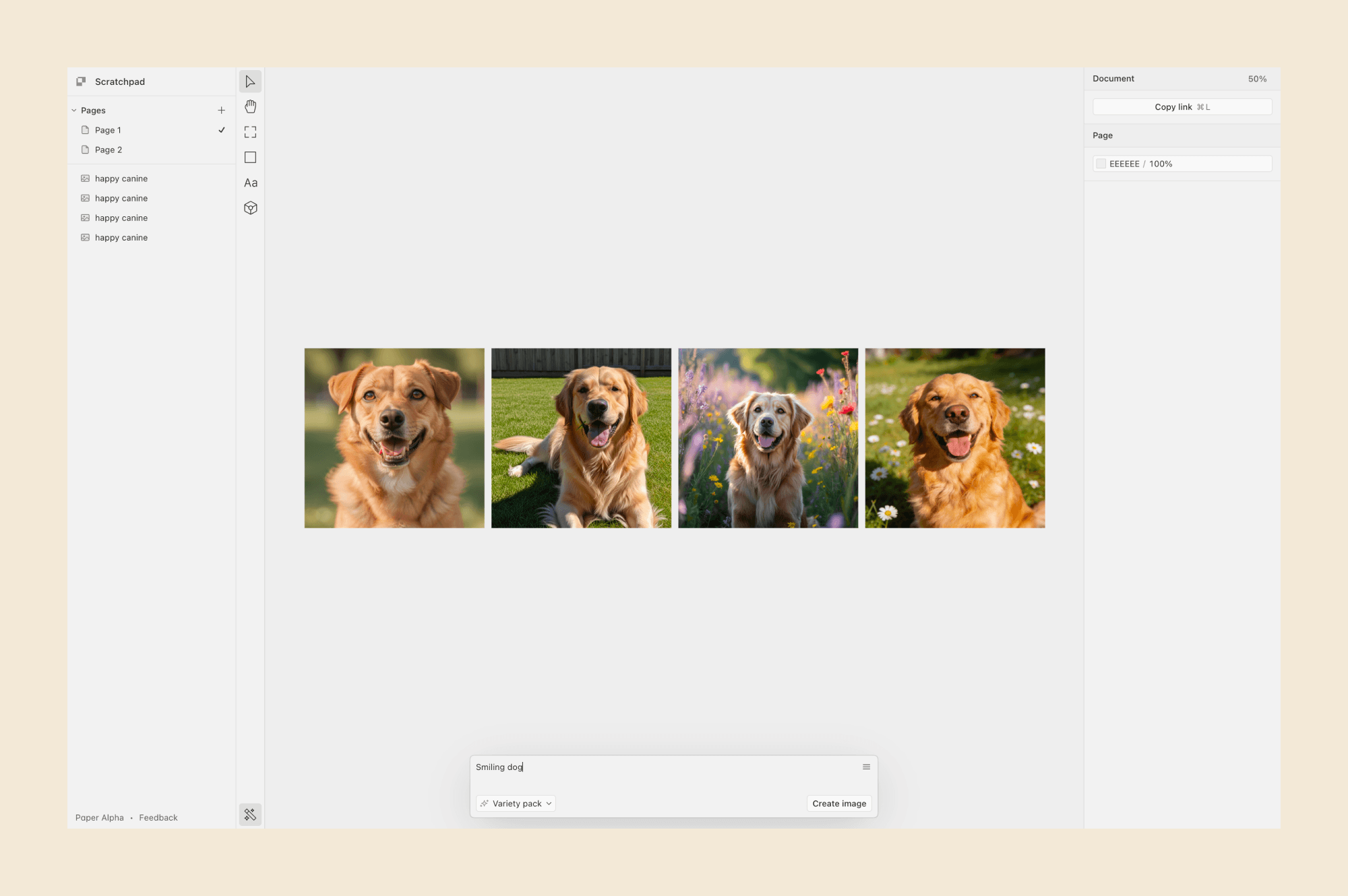Viewport: 1348px width, 896px height.
Task: Select the first happy canine layer
Action: coord(121,179)
